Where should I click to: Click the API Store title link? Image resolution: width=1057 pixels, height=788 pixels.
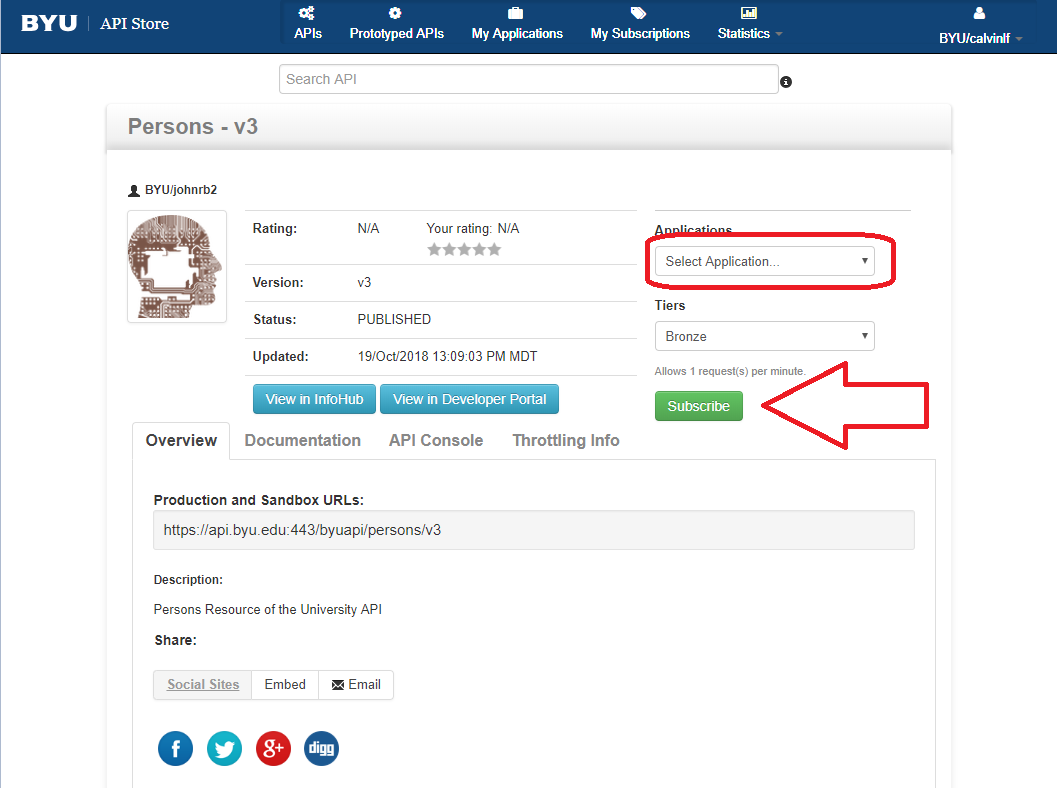pyautogui.click(x=135, y=24)
